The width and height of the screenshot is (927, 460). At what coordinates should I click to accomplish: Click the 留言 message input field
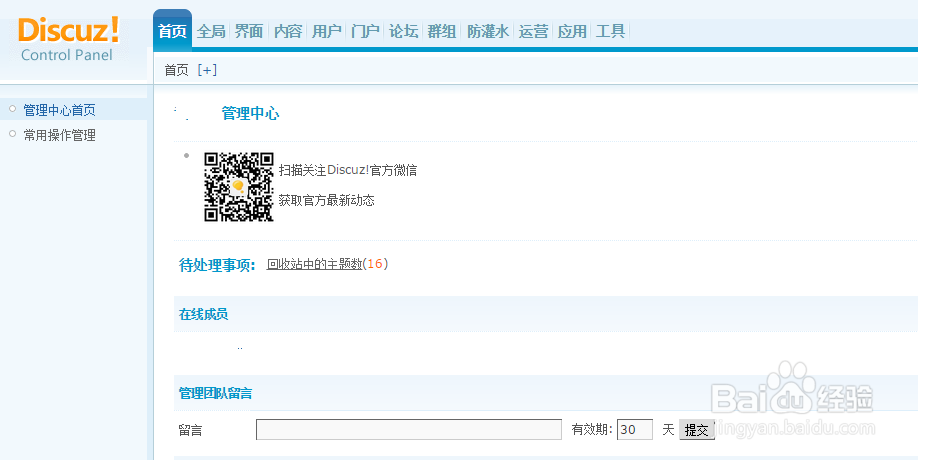pyautogui.click(x=409, y=430)
